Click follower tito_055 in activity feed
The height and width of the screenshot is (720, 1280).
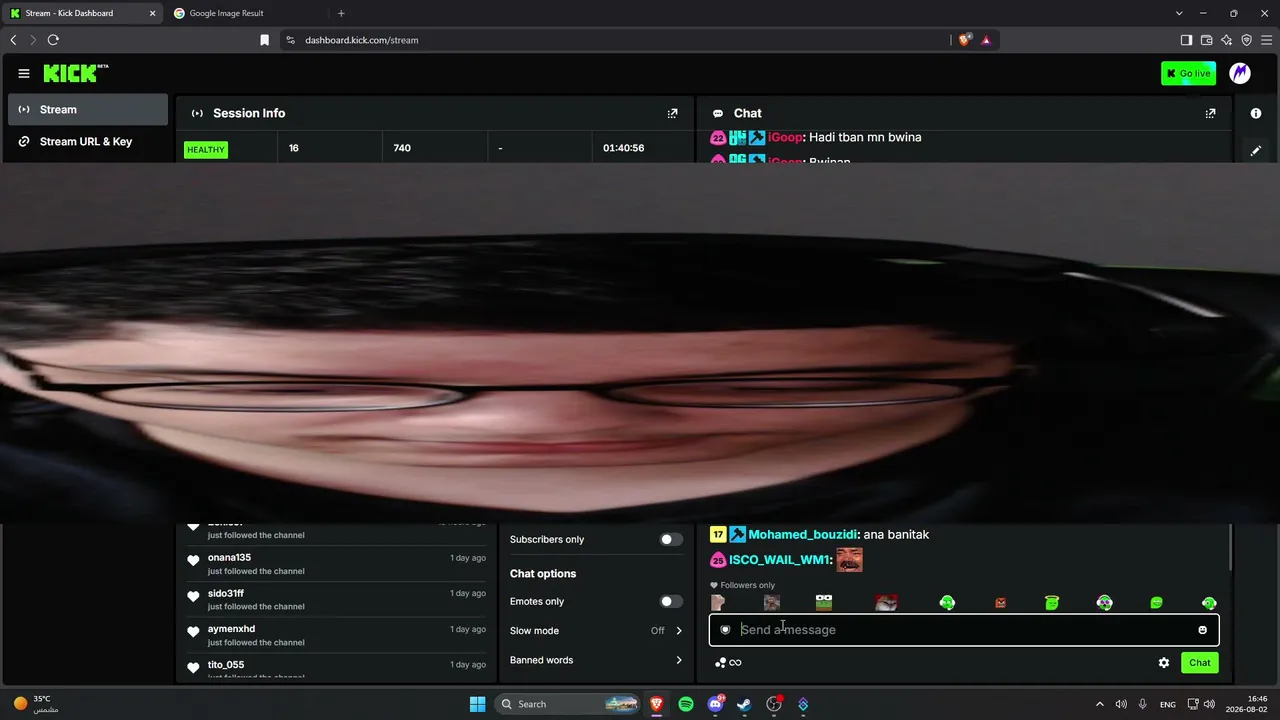[x=226, y=665]
